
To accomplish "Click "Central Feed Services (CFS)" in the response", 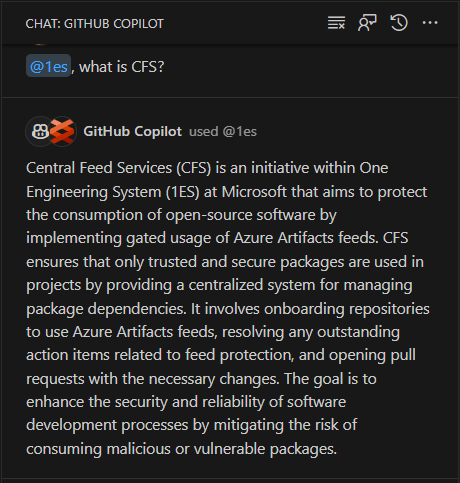I will 119,168.
